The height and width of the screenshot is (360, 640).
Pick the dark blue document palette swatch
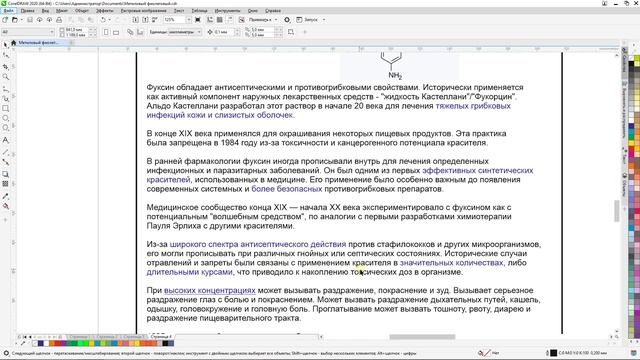click(x=40, y=344)
